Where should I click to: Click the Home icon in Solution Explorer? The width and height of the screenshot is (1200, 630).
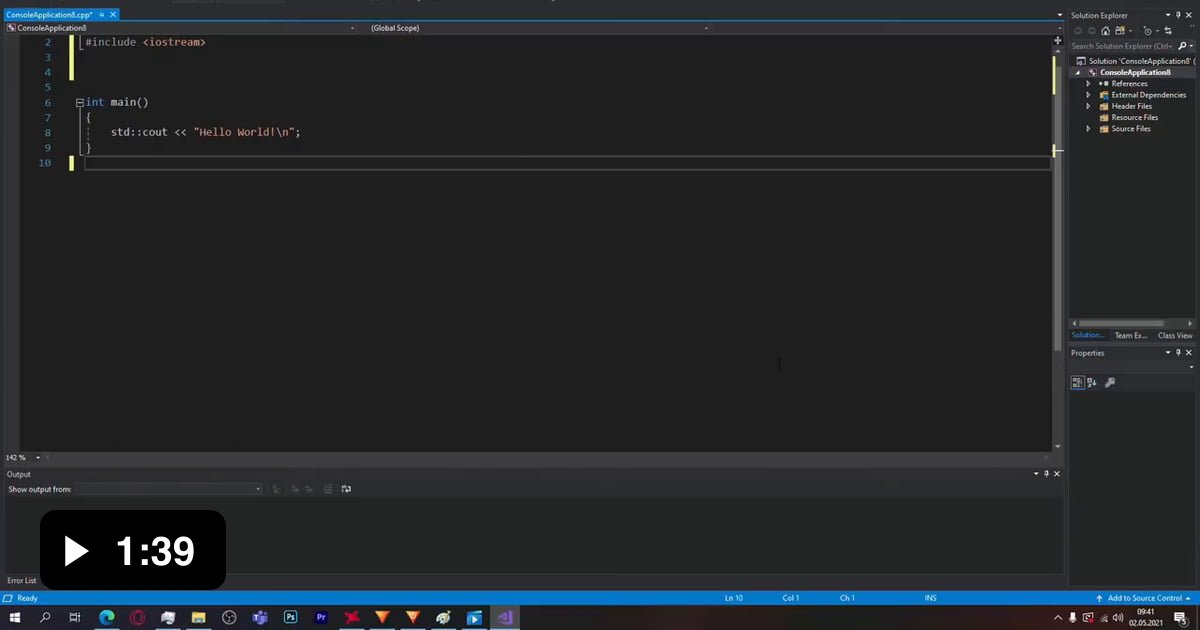(1104, 31)
